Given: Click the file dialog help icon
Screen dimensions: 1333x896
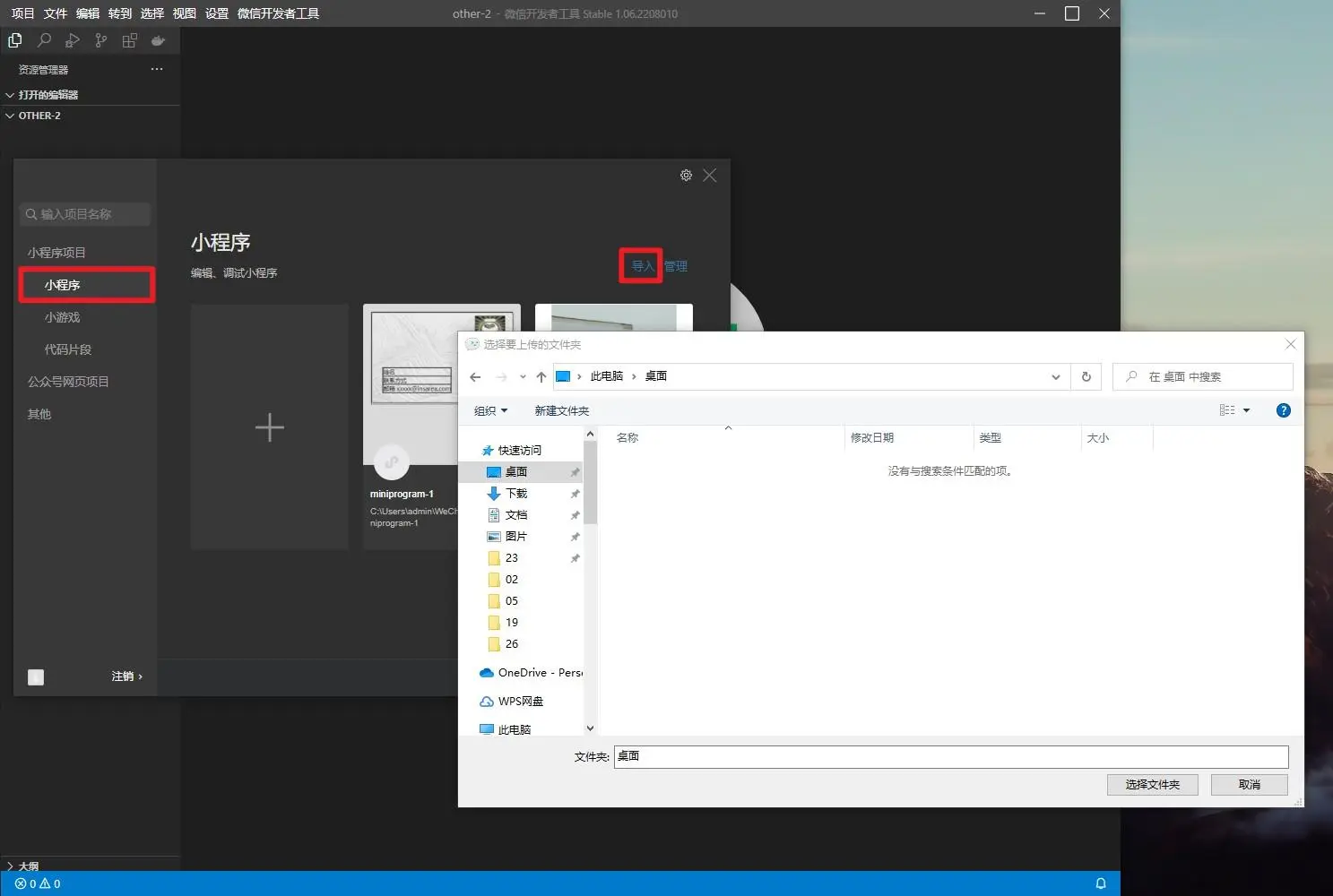Looking at the screenshot, I should (1283, 410).
